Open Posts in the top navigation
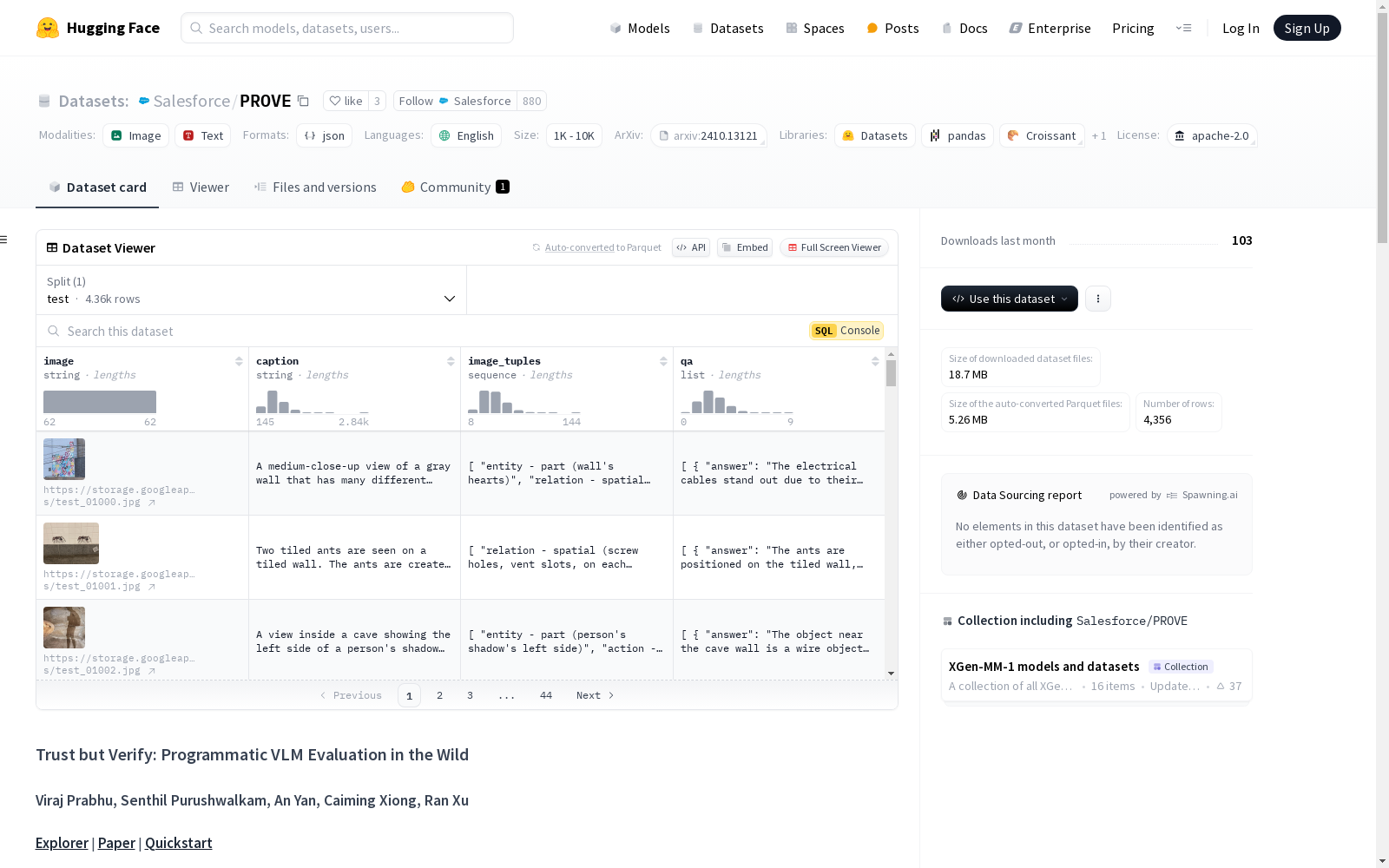This screenshot has height=868, width=1389. [x=892, y=28]
